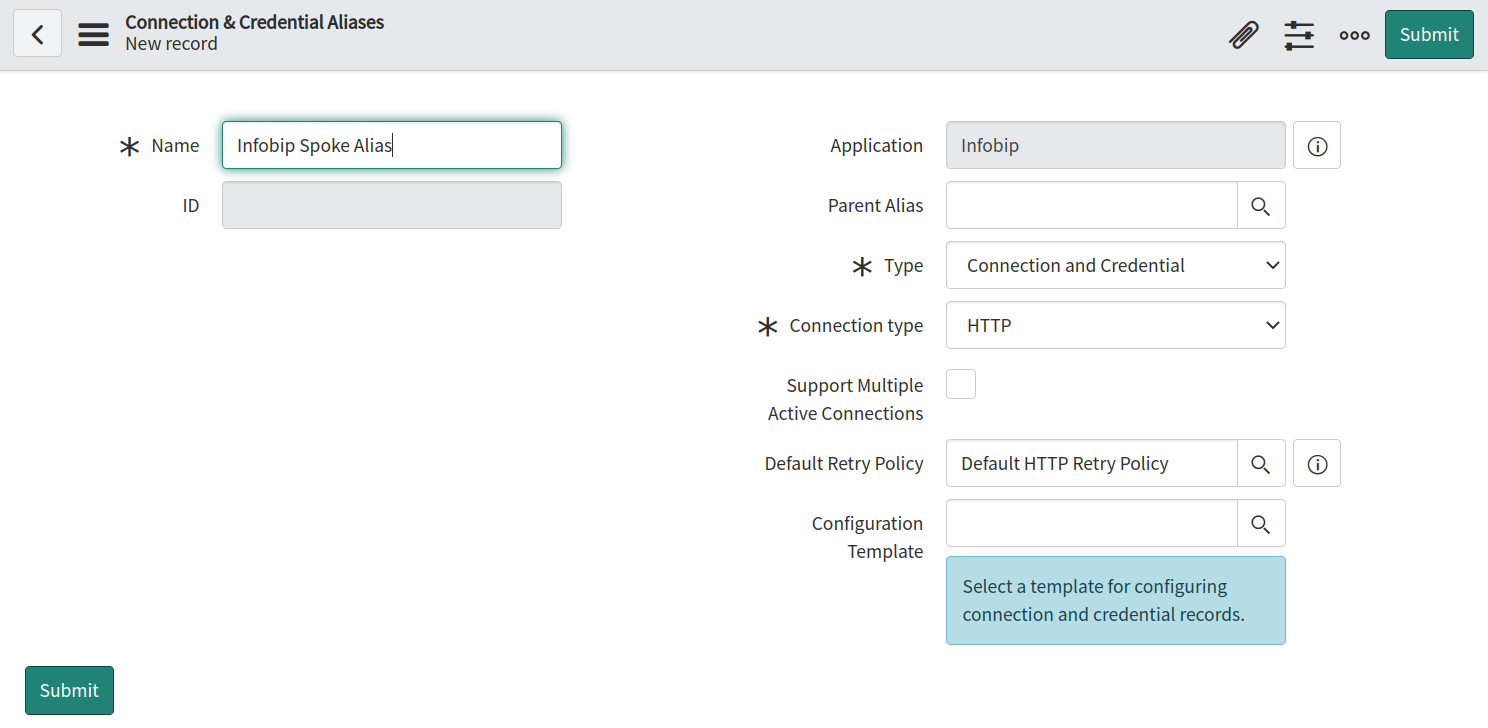Click the back arrow button
1488x728 pixels.
point(37,34)
